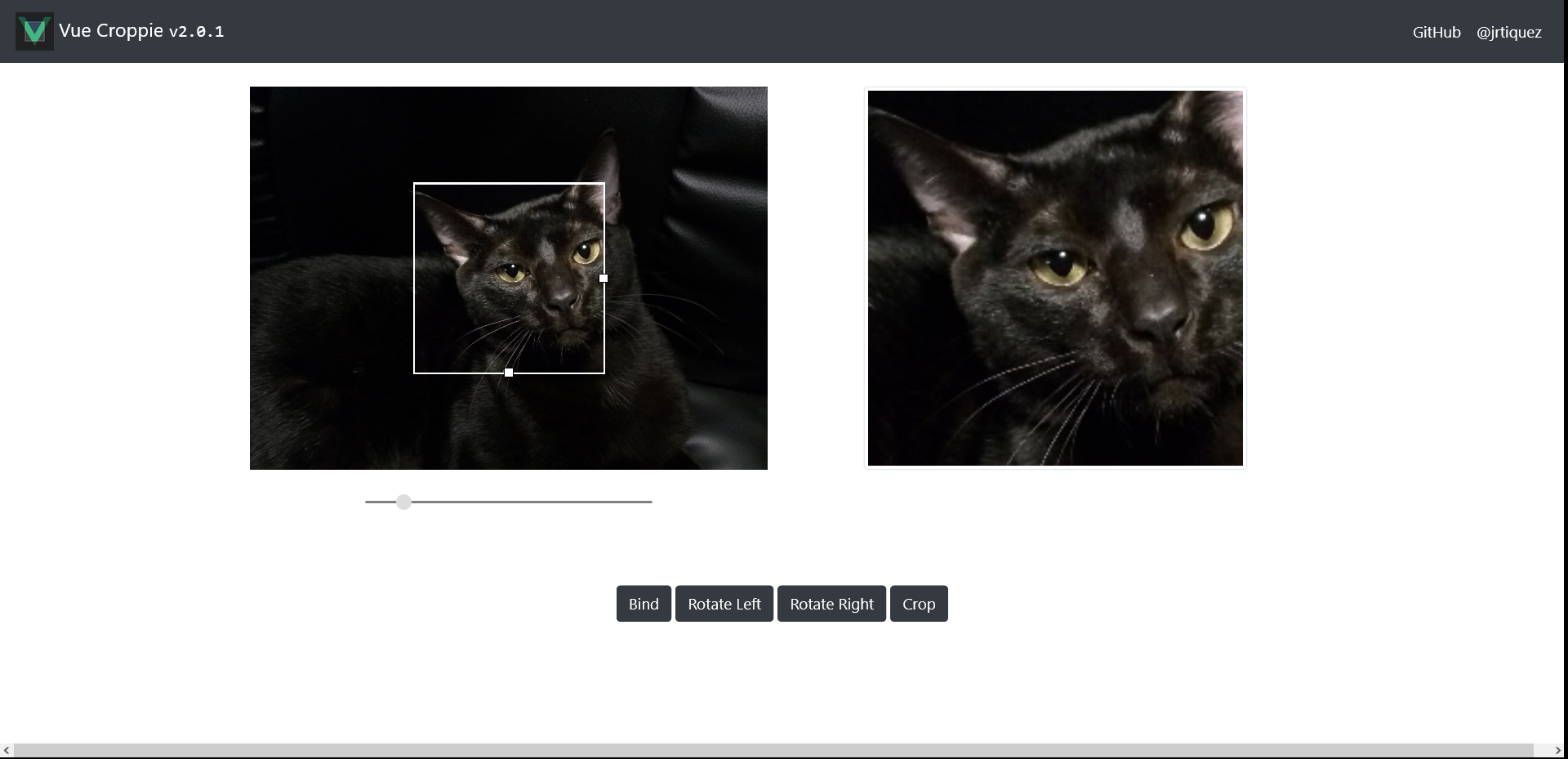Click the Rotate Right button
Screen dimensions: 1568x759
[831, 604]
